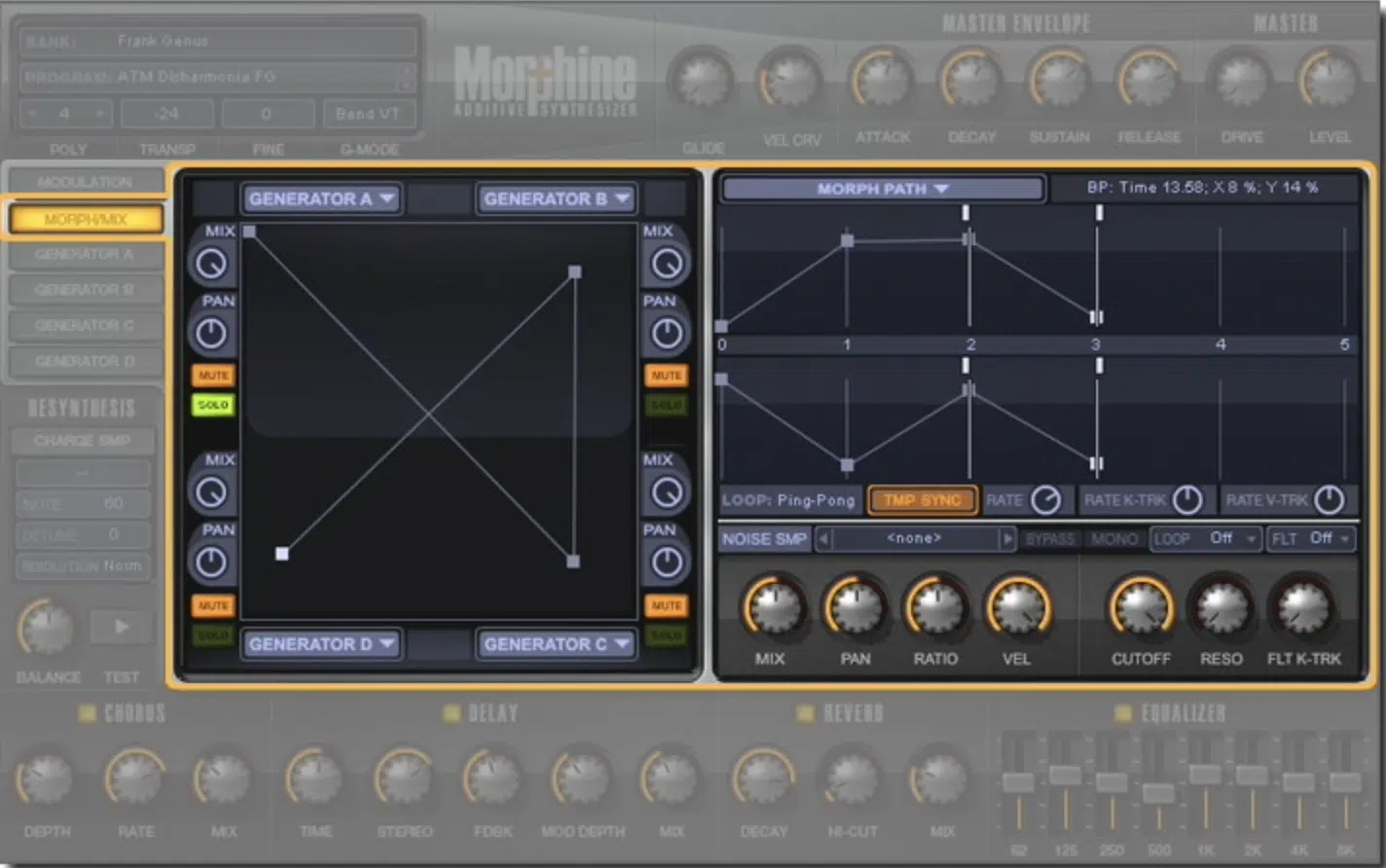Click the master DRIVE knob
This screenshot has width=1386, height=868.
point(1241,80)
